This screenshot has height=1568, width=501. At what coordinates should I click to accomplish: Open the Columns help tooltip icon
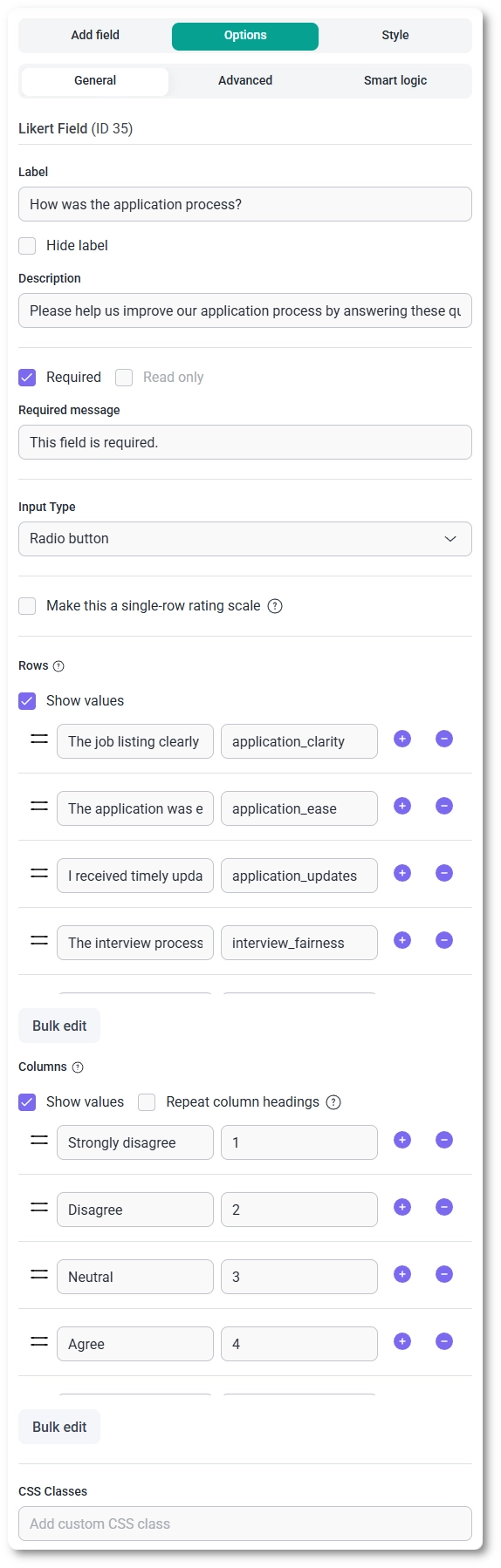pos(78,1067)
